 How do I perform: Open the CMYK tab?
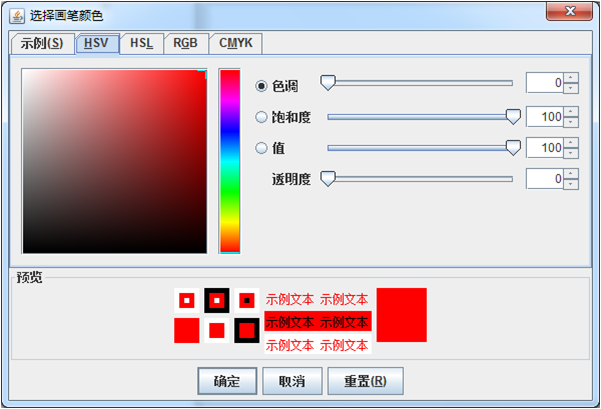click(x=236, y=43)
